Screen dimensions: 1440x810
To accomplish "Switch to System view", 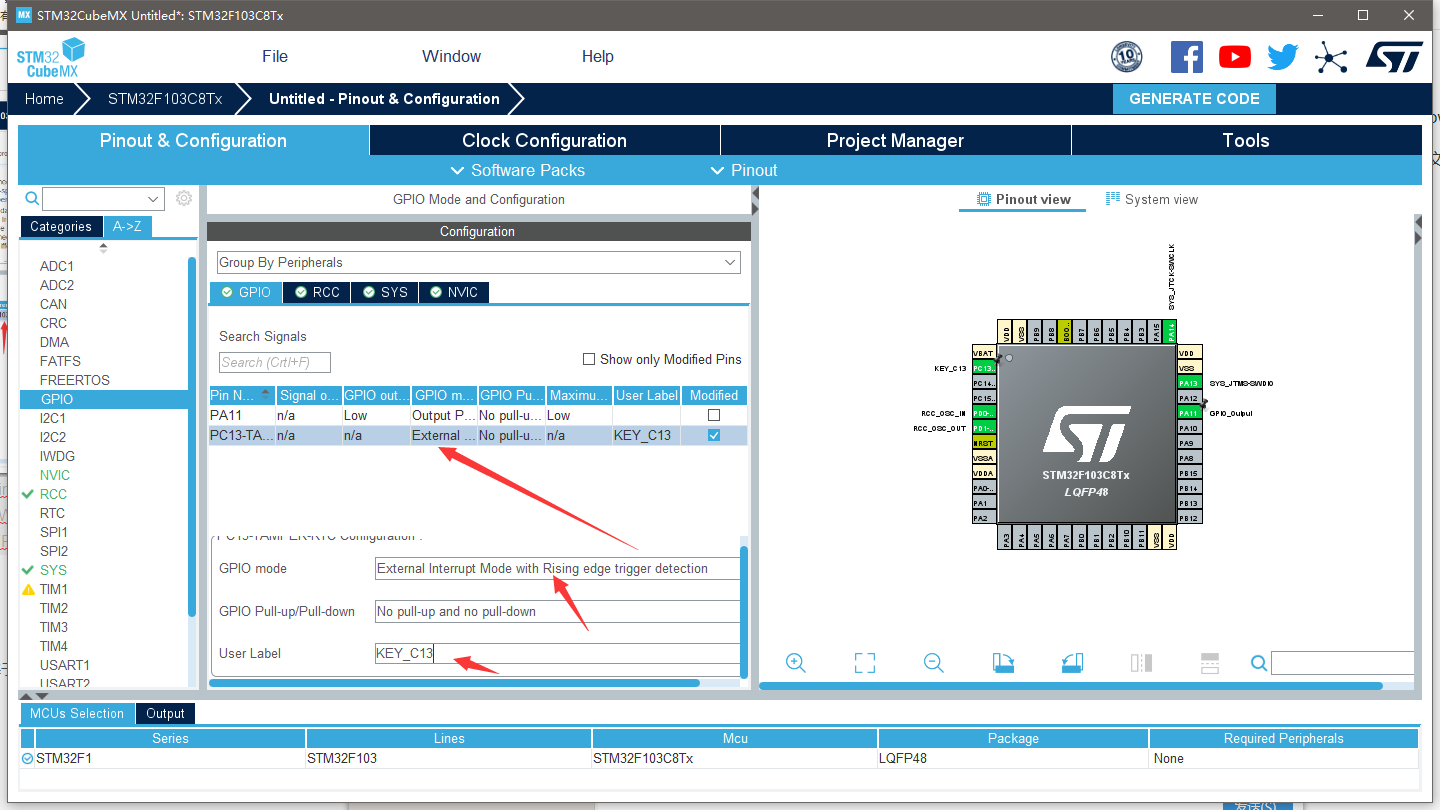I will pos(1151,199).
